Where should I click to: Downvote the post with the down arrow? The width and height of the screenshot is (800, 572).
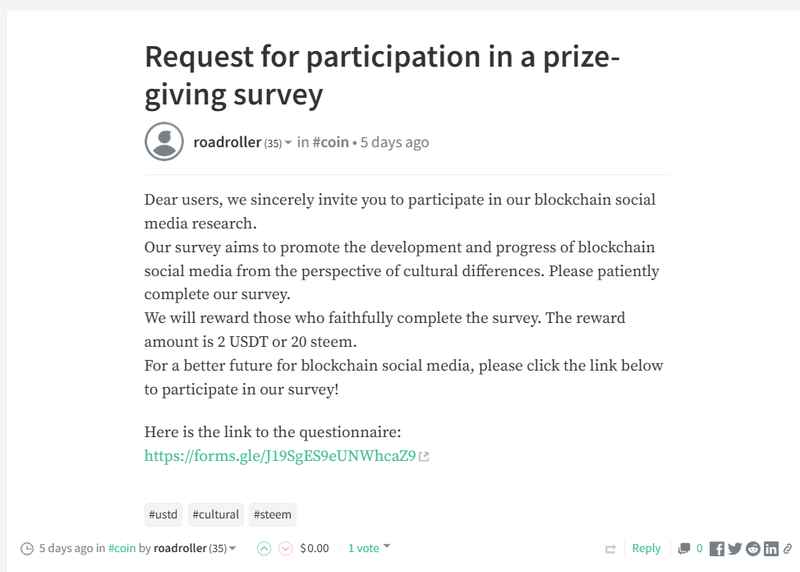285,548
